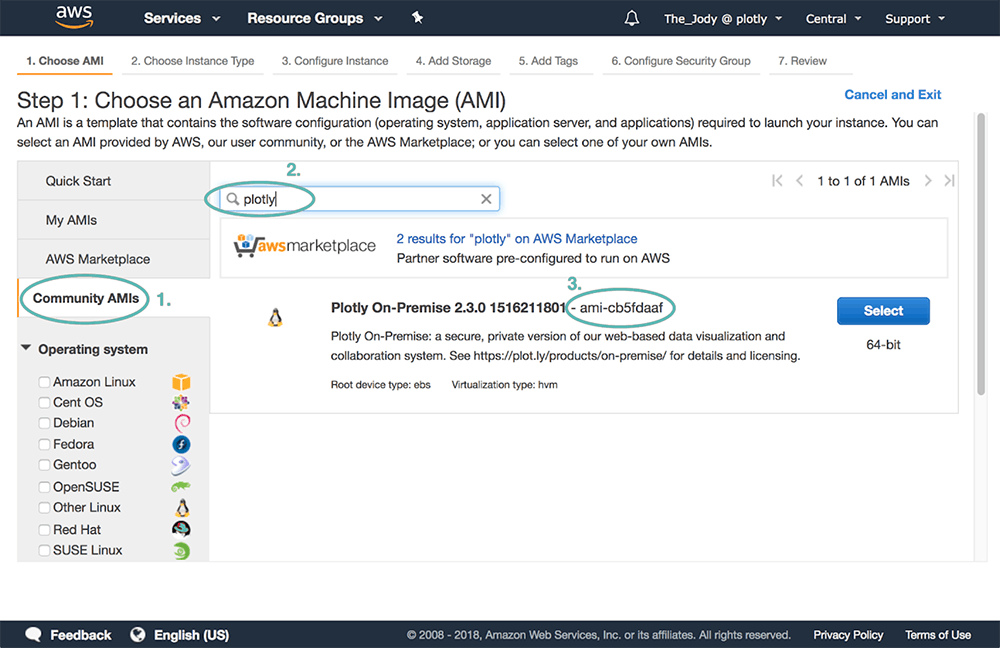
Task: Check the Gentoo filter
Action: click(44, 464)
